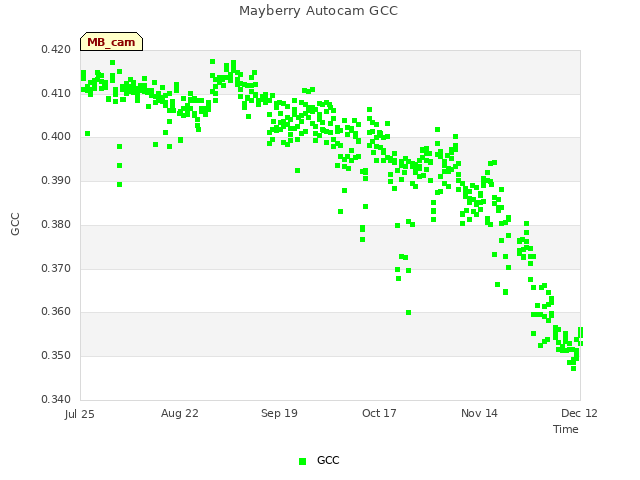Click the 0.340 y-axis value
The image size is (640, 480).
click(56, 399)
